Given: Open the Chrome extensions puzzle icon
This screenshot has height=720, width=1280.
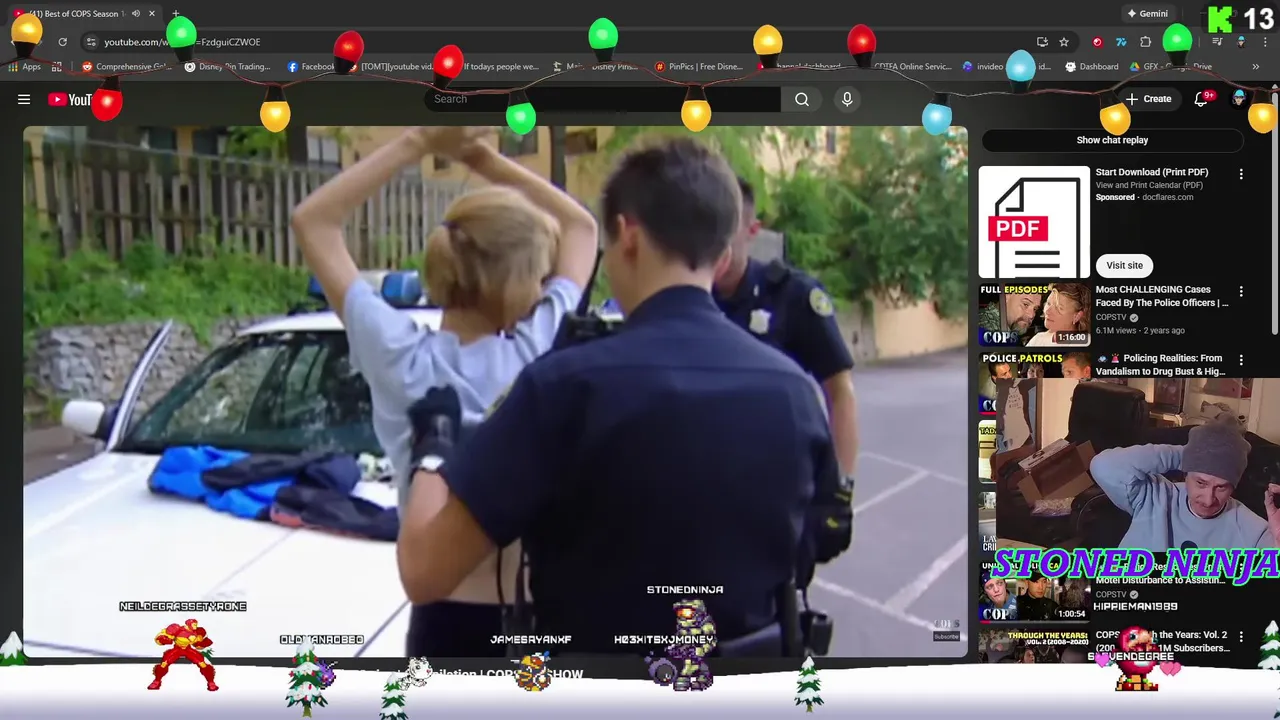Looking at the screenshot, I should (x=1146, y=42).
